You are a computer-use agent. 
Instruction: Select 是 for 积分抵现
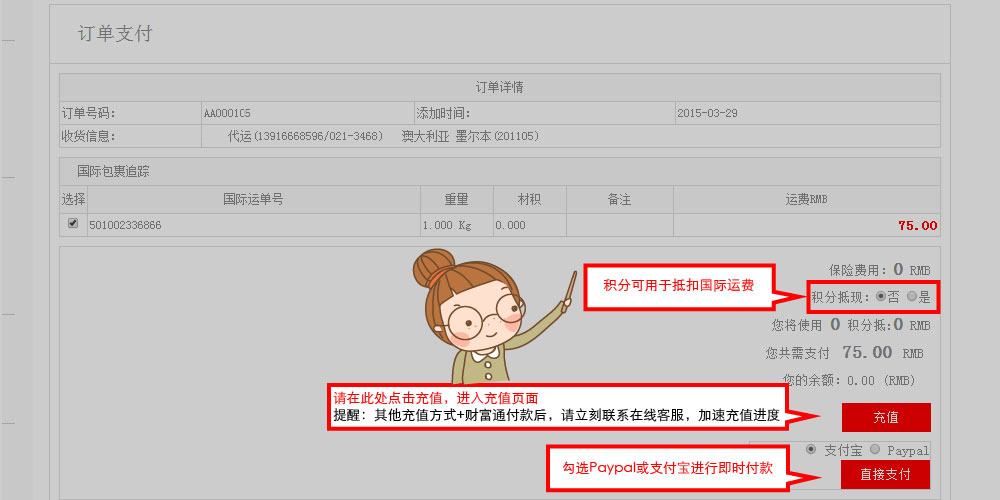coord(911,296)
